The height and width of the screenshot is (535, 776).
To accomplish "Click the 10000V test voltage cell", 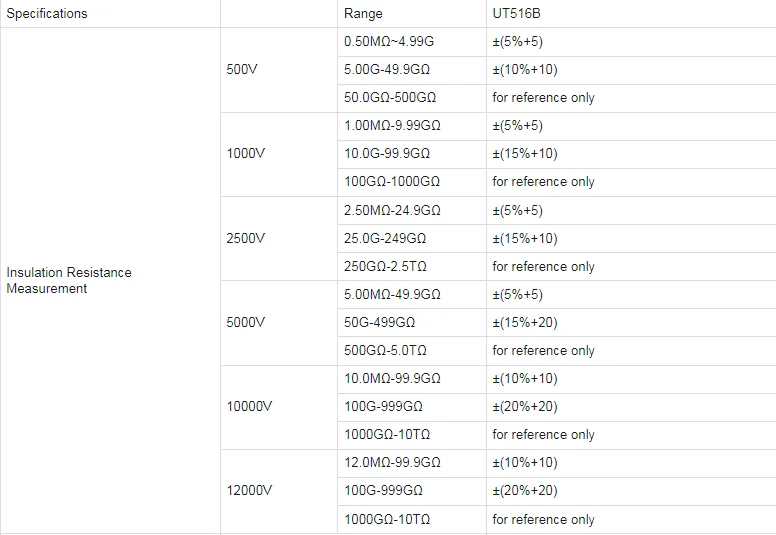I will [x=250, y=407].
